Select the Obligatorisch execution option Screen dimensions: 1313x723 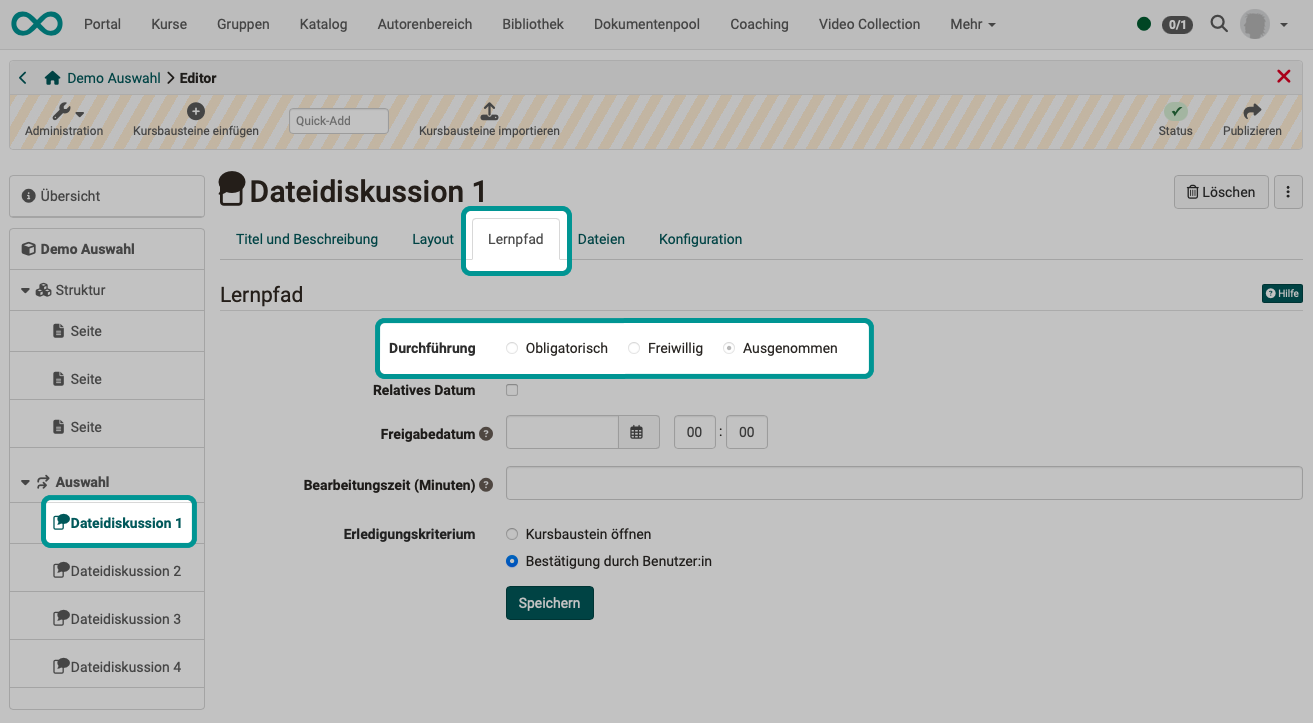point(512,348)
